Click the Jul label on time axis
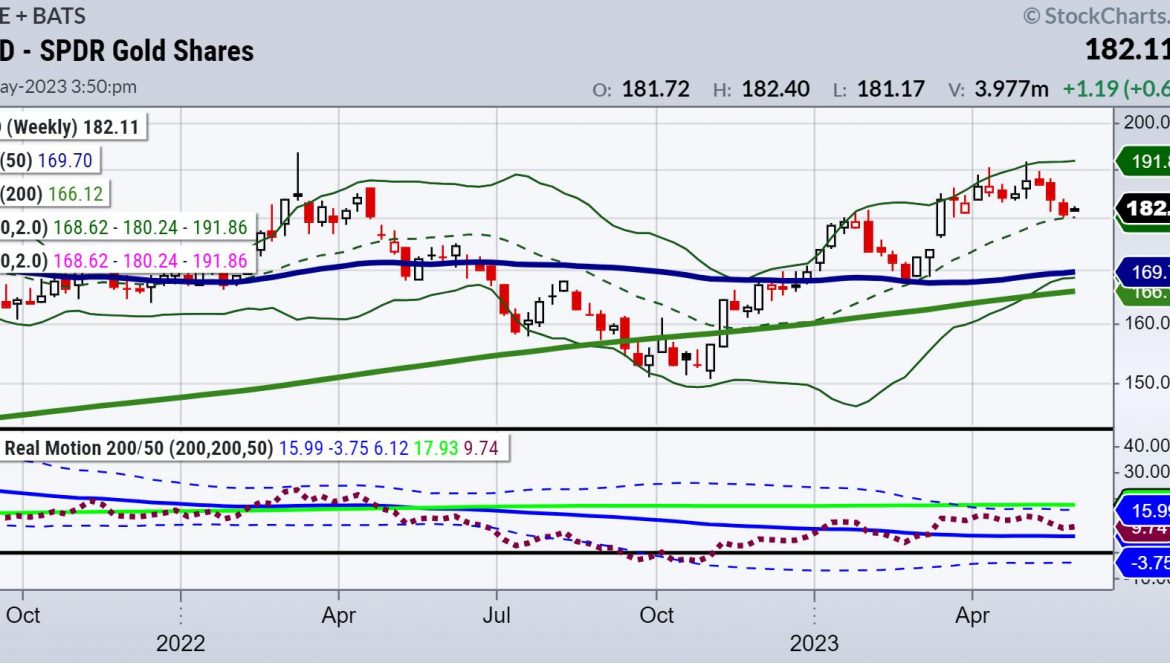This screenshot has height=663, width=1170. (496, 615)
